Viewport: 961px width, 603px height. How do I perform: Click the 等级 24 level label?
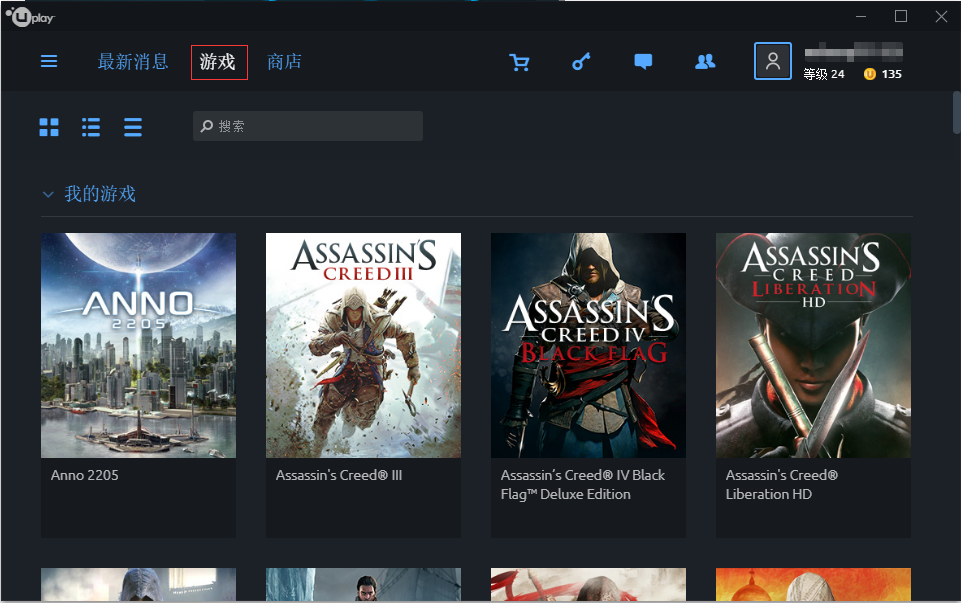823,73
